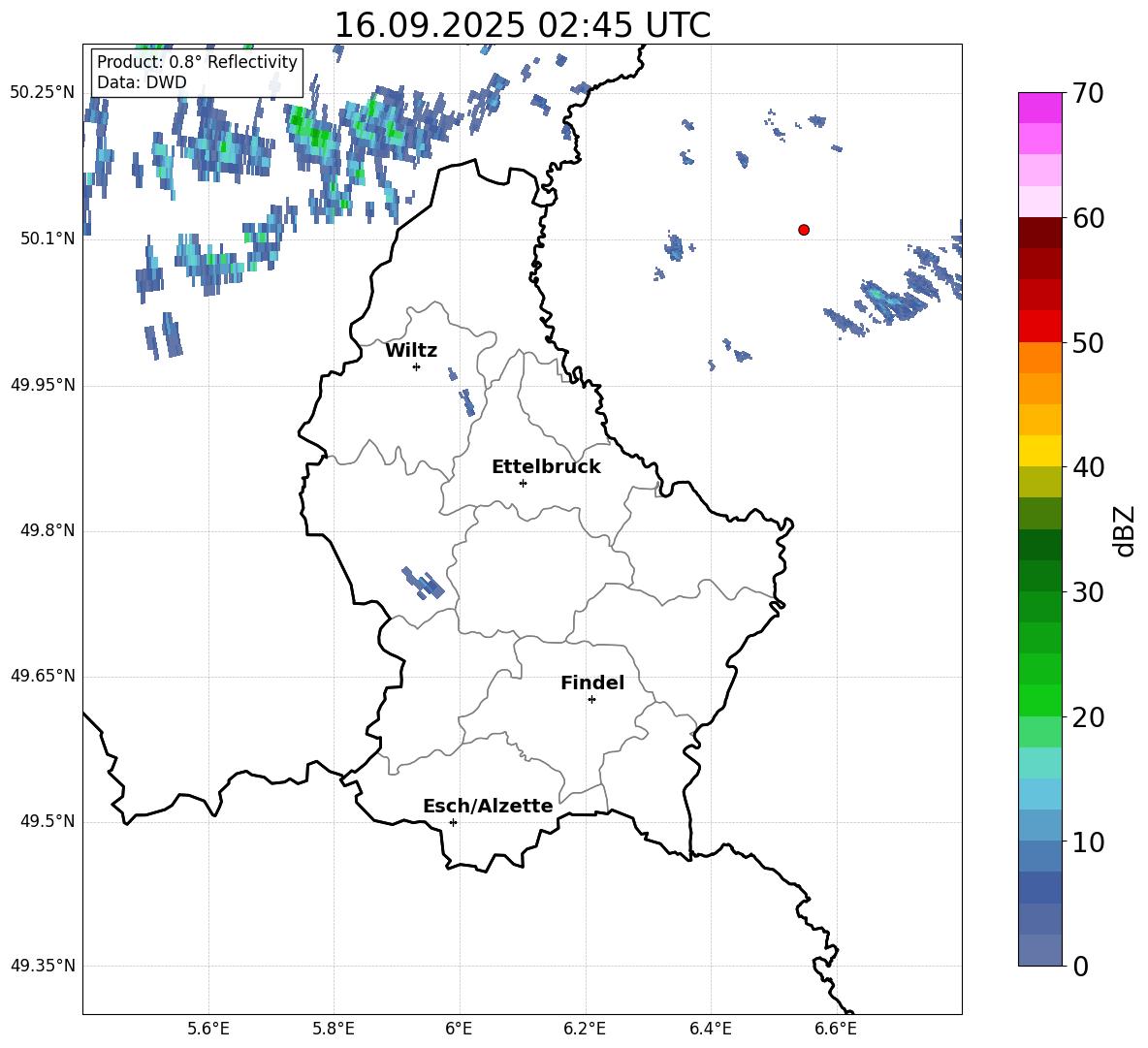The image size is (1148, 1048).
Task: Select the Findel city label
Action: tap(592, 683)
